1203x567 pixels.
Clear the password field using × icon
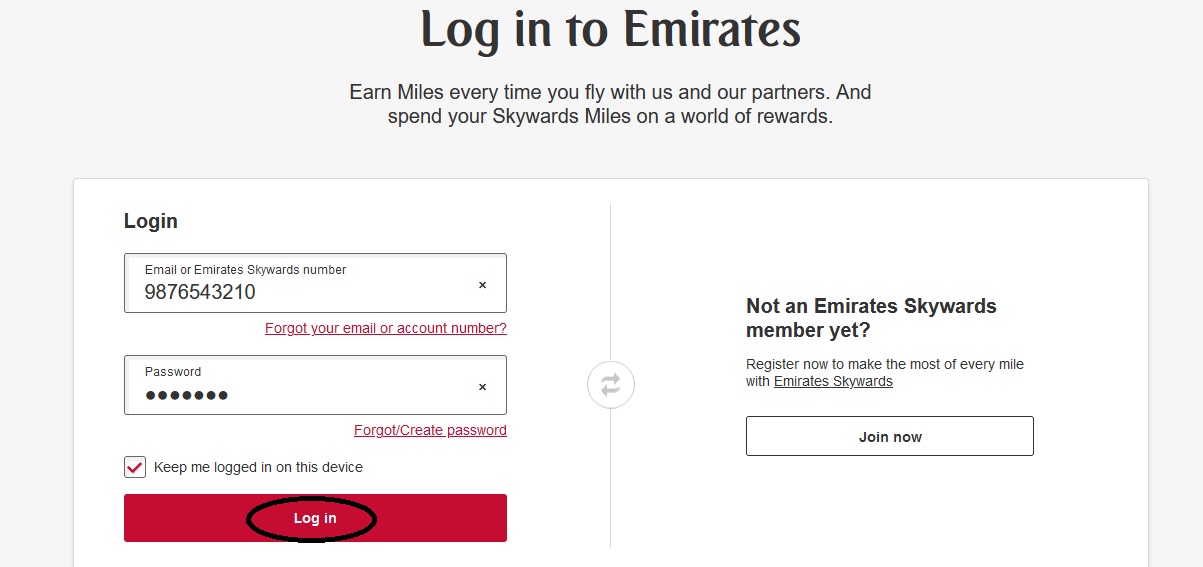[x=482, y=387]
